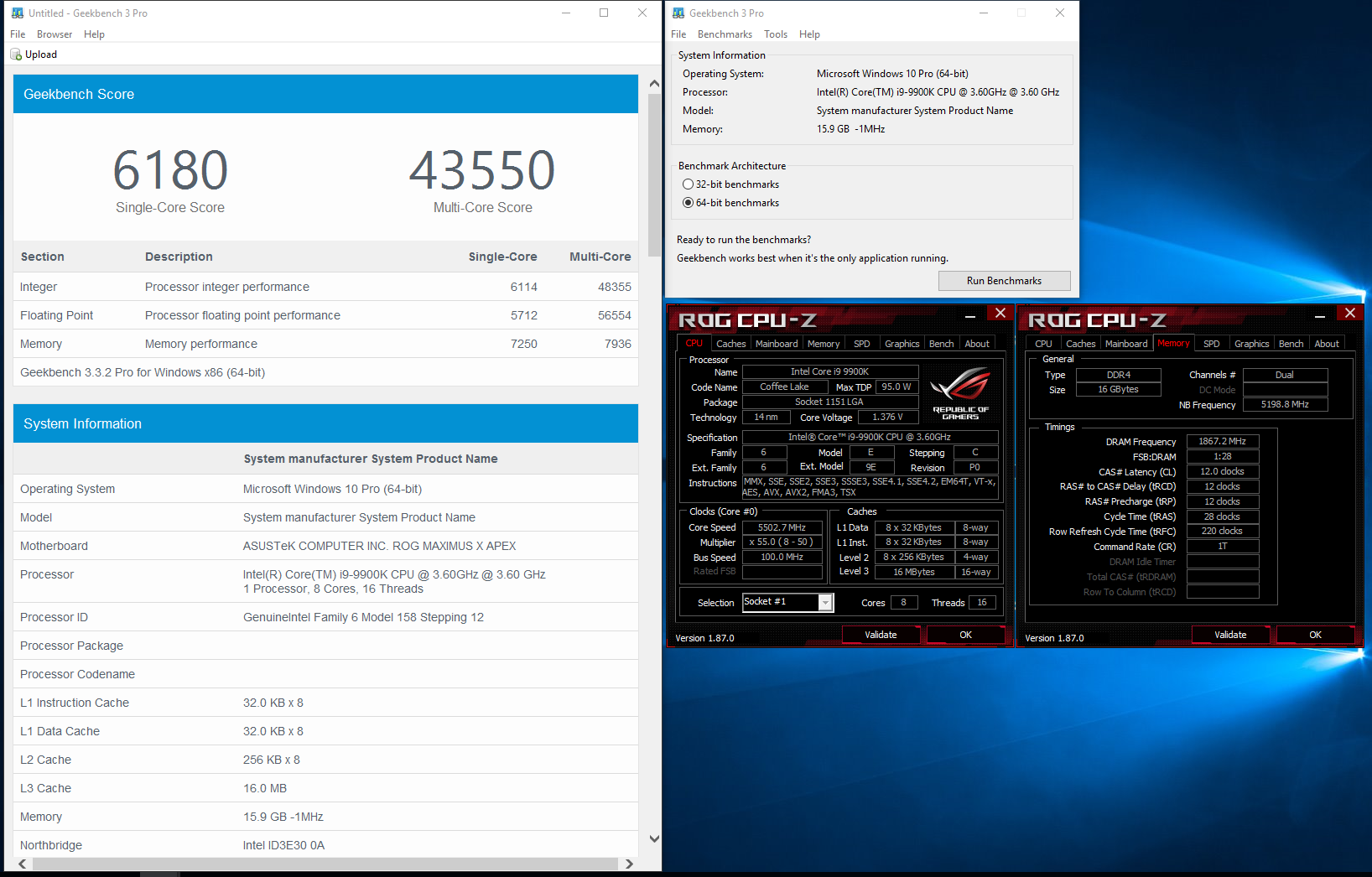1372x877 pixels.
Task: Open Tools menu in Geekbench 3 Pro
Action: coord(776,34)
